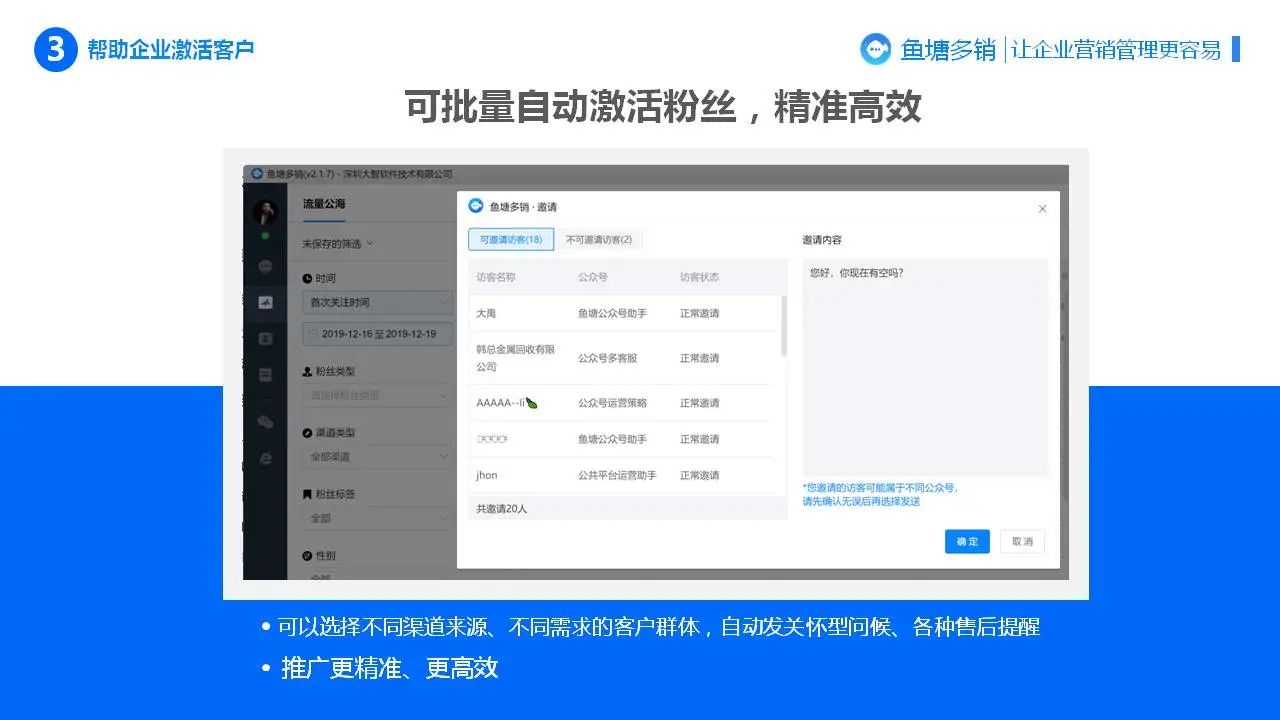Open the 粉丝标签 tag dropdown showing 全部
Screen dimensions: 1280x720
[376, 518]
